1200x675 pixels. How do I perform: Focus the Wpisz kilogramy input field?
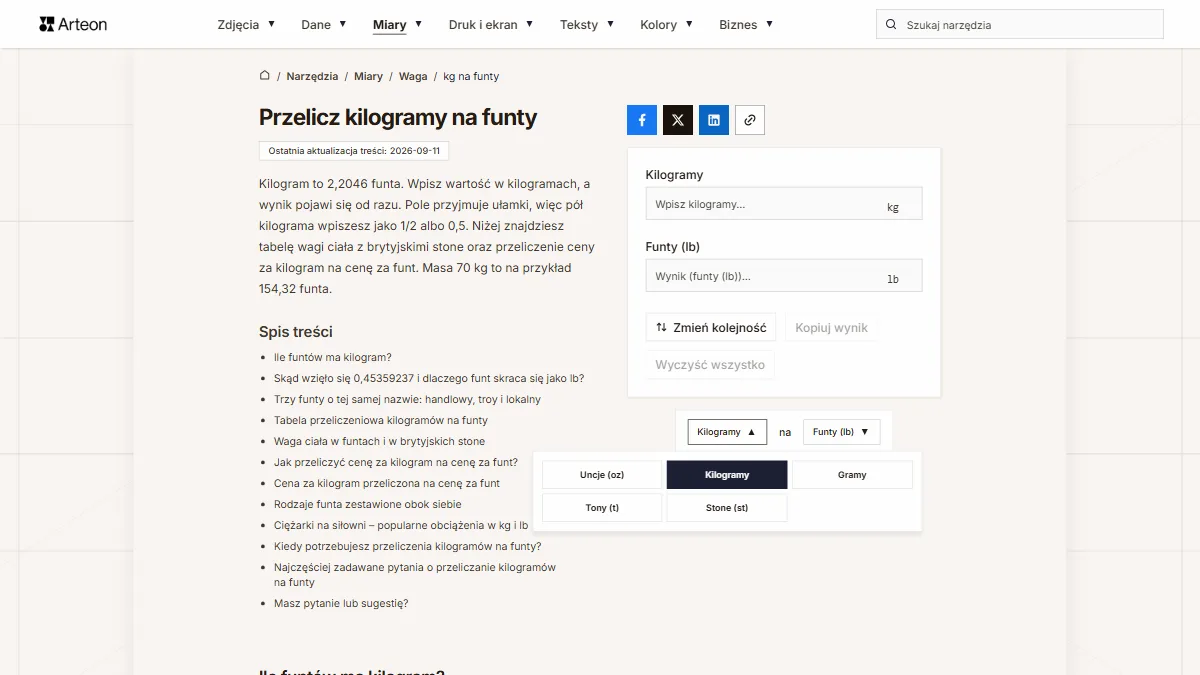(784, 204)
